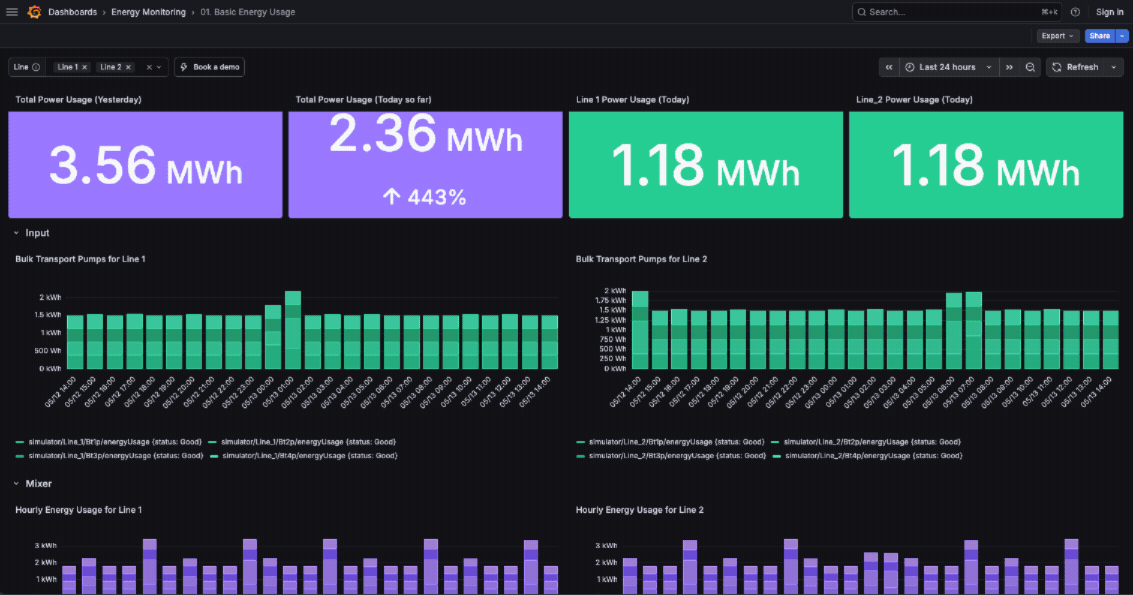Viewport: 1133px width, 595px height.
Task: Go to Dashboards breadcrumb
Action: (72, 12)
